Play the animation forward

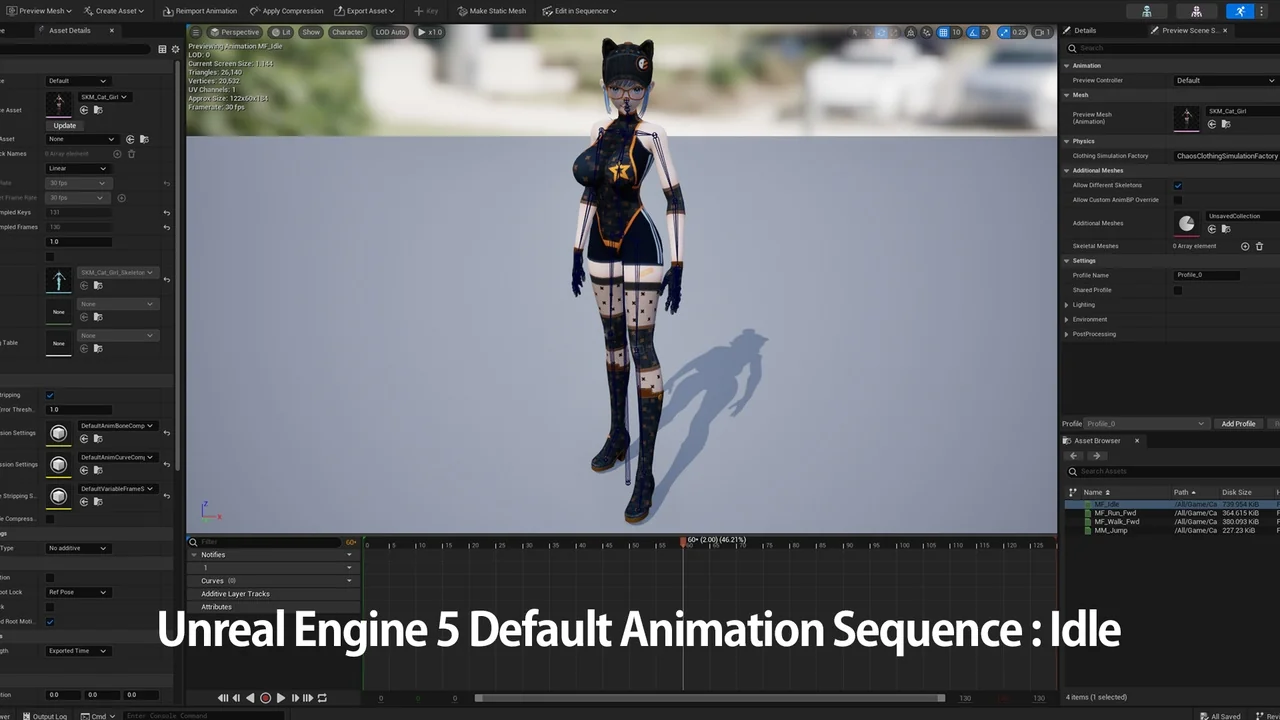pyautogui.click(x=281, y=698)
